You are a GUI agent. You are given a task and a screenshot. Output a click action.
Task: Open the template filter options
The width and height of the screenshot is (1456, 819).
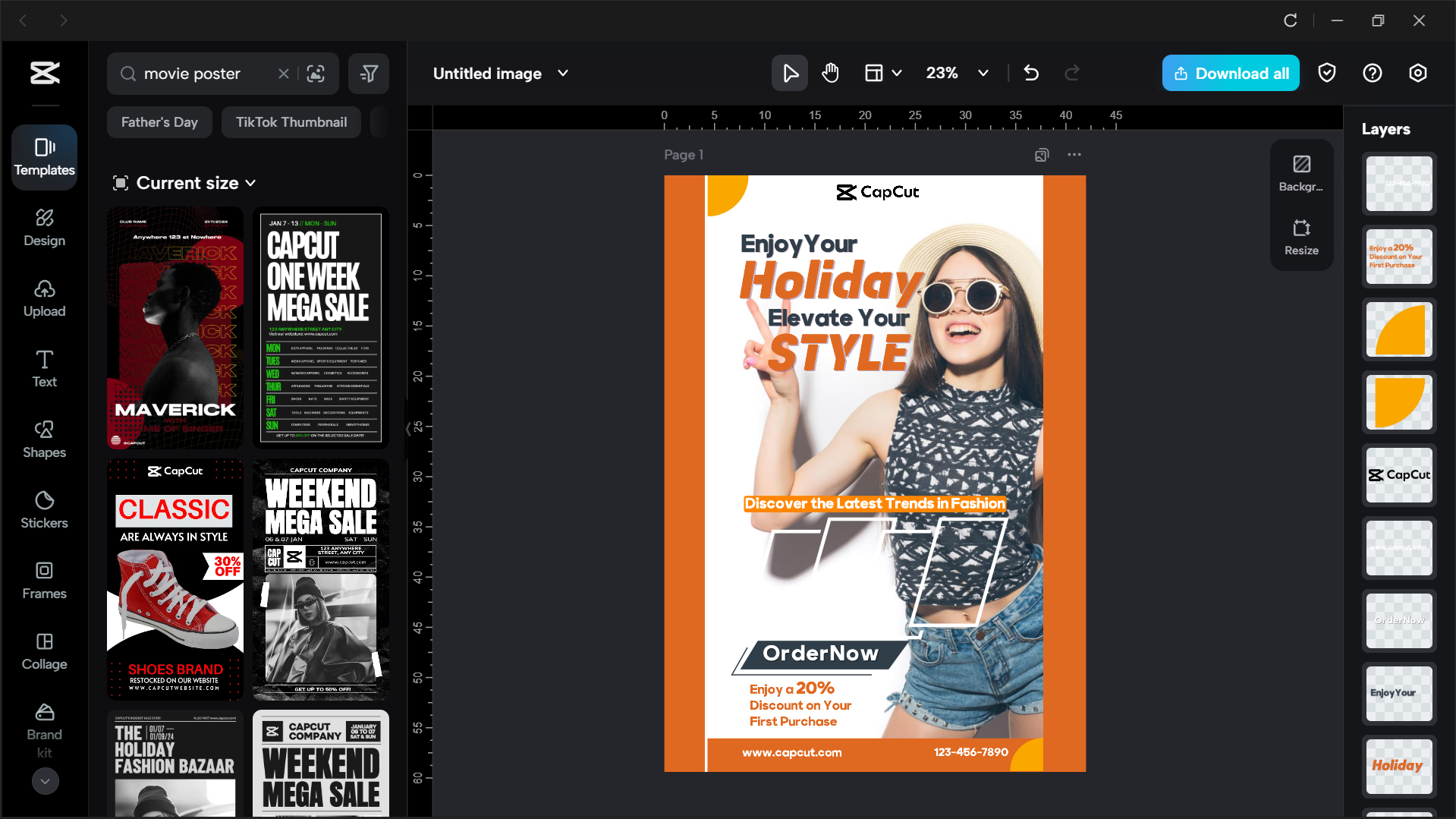pos(368,73)
